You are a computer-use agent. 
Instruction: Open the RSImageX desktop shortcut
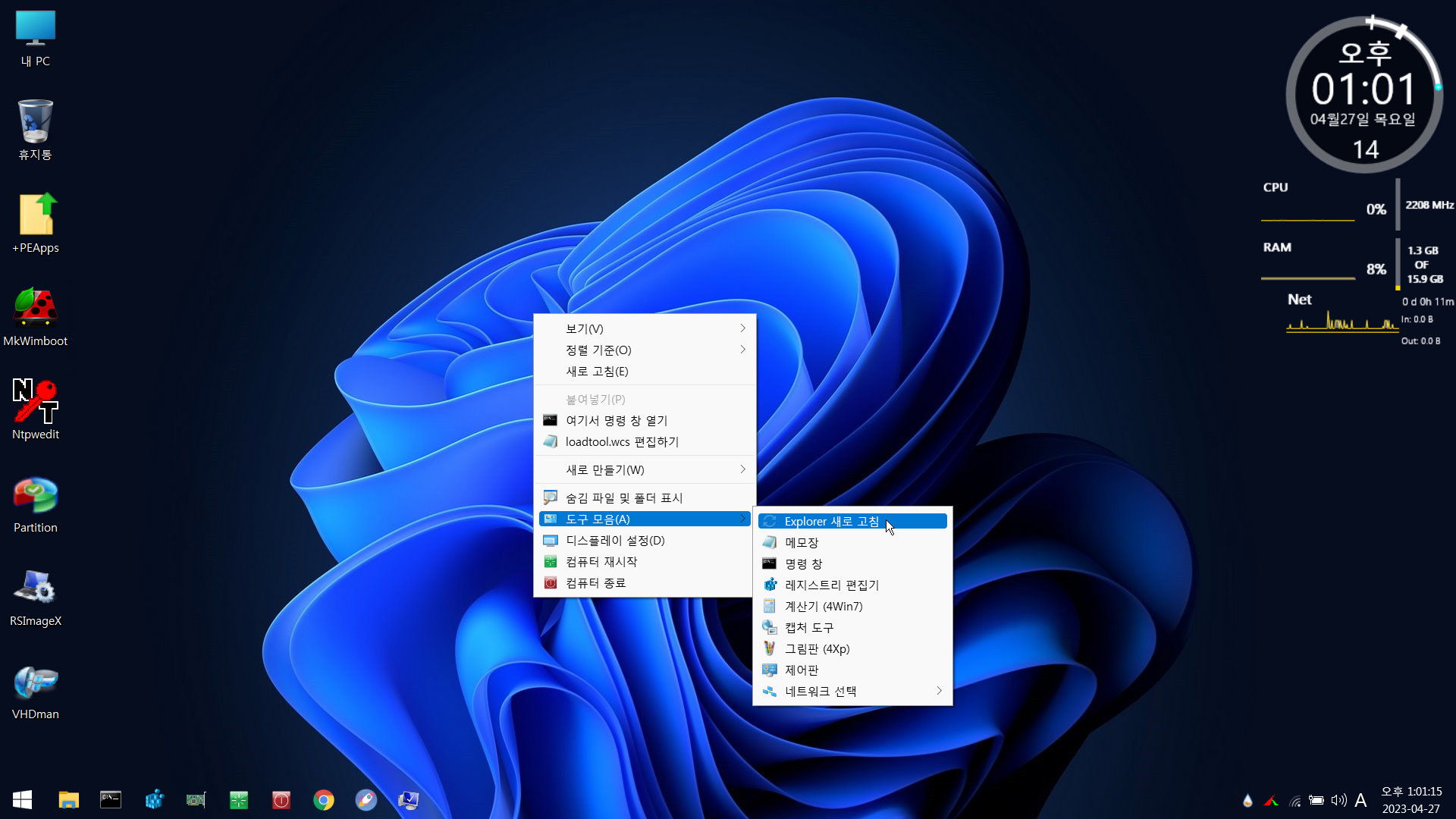(35, 596)
